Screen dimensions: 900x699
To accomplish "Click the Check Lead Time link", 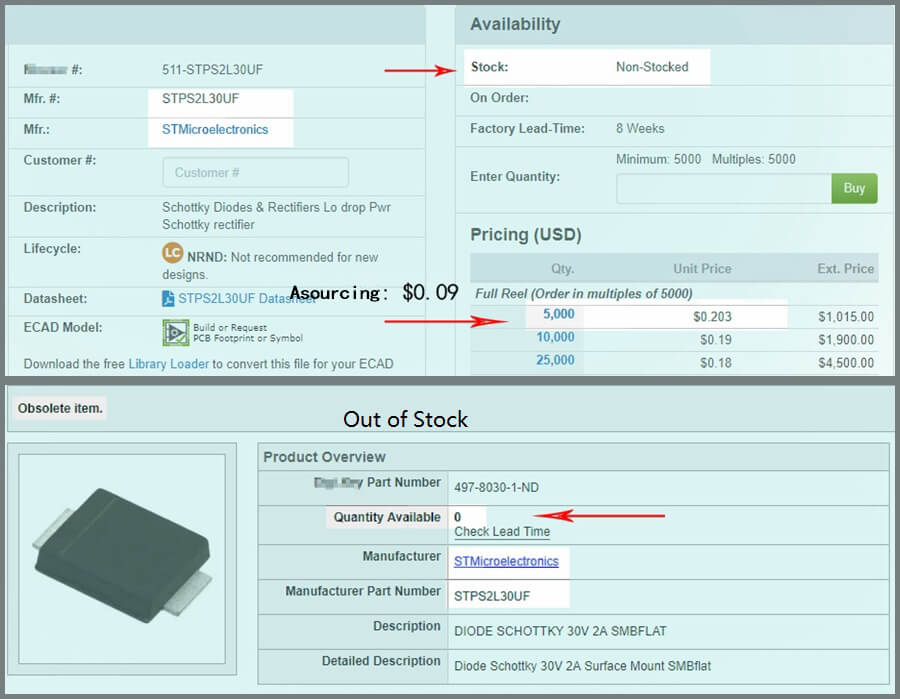I will pos(502,532).
